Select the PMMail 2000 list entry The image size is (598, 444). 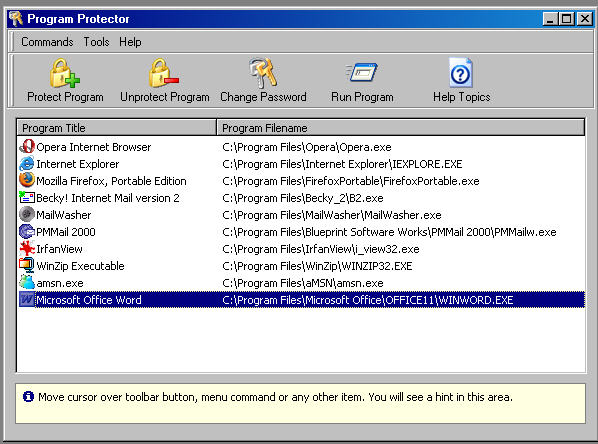pyautogui.click(x=301, y=232)
